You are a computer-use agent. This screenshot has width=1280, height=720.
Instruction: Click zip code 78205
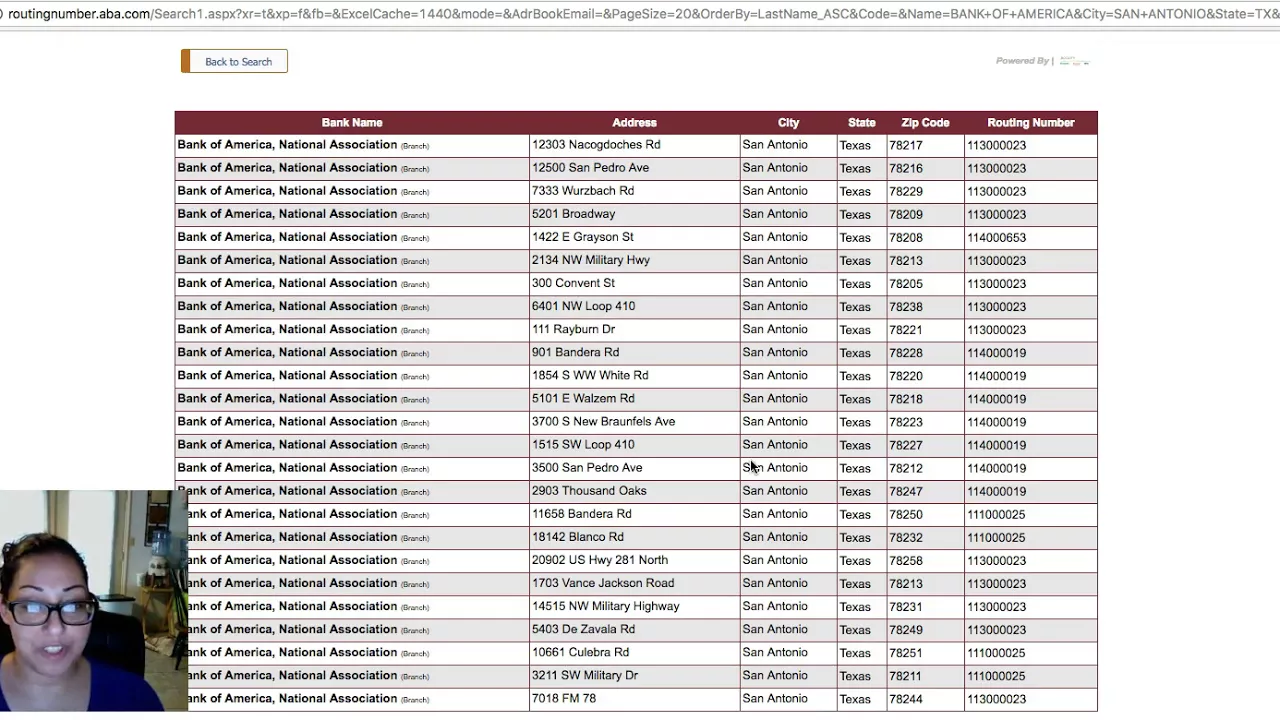click(906, 284)
